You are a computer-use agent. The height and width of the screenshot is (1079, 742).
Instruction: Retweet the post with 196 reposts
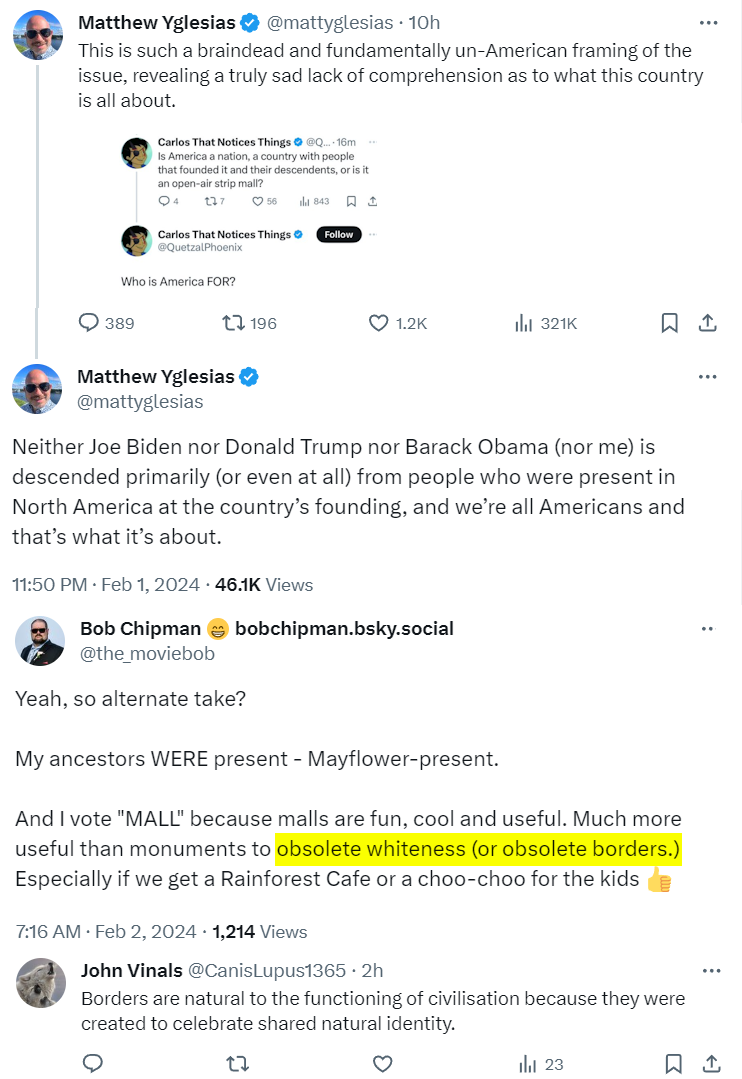coord(233,323)
